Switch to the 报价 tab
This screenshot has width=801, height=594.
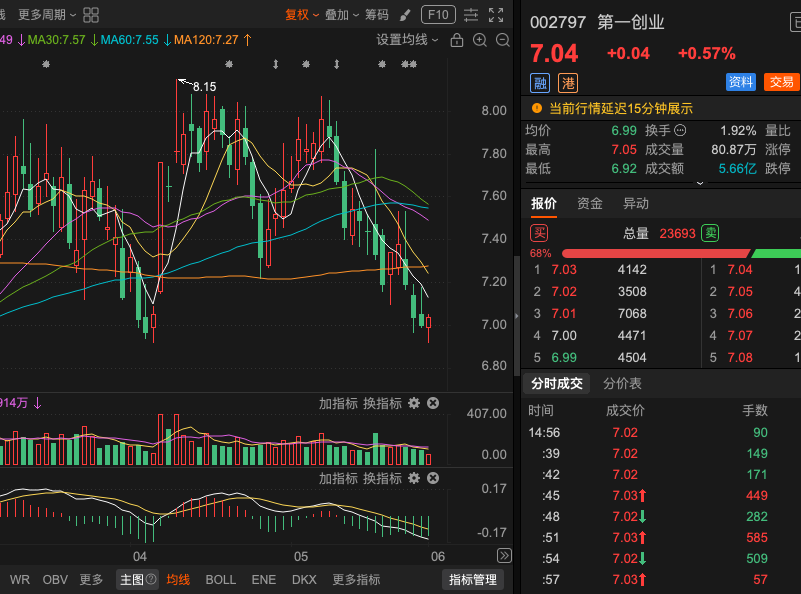544,204
